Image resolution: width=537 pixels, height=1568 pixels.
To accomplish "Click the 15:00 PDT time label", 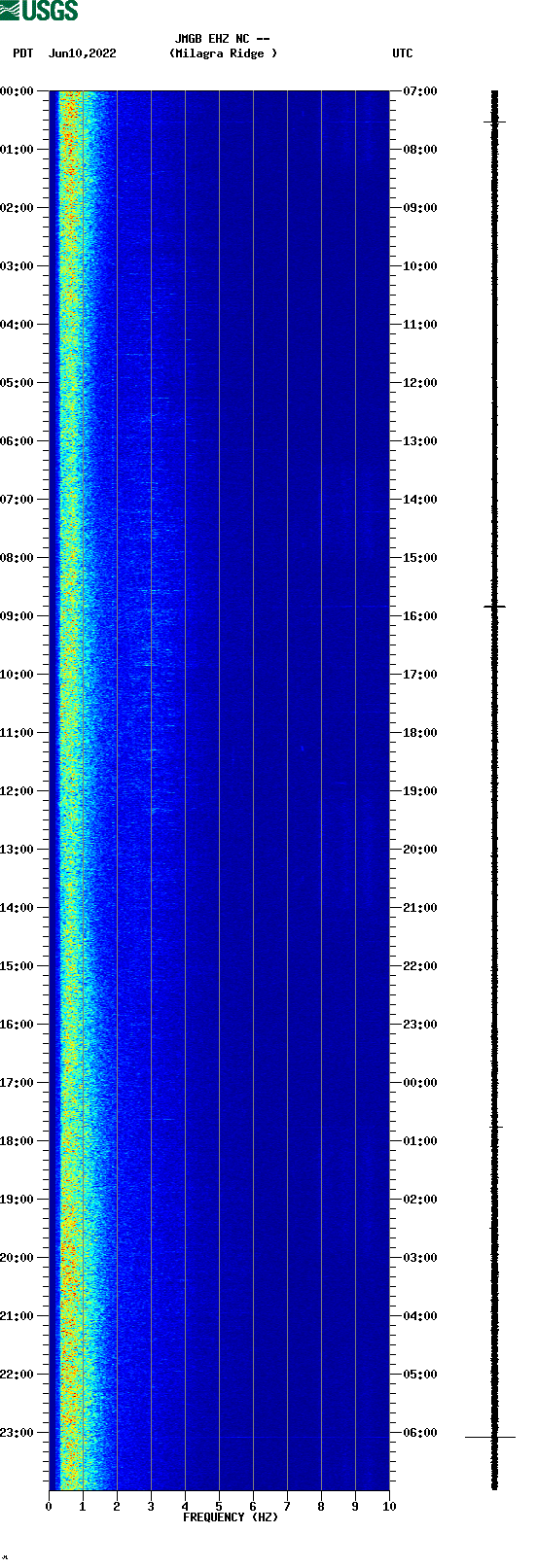I will (18, 966).
